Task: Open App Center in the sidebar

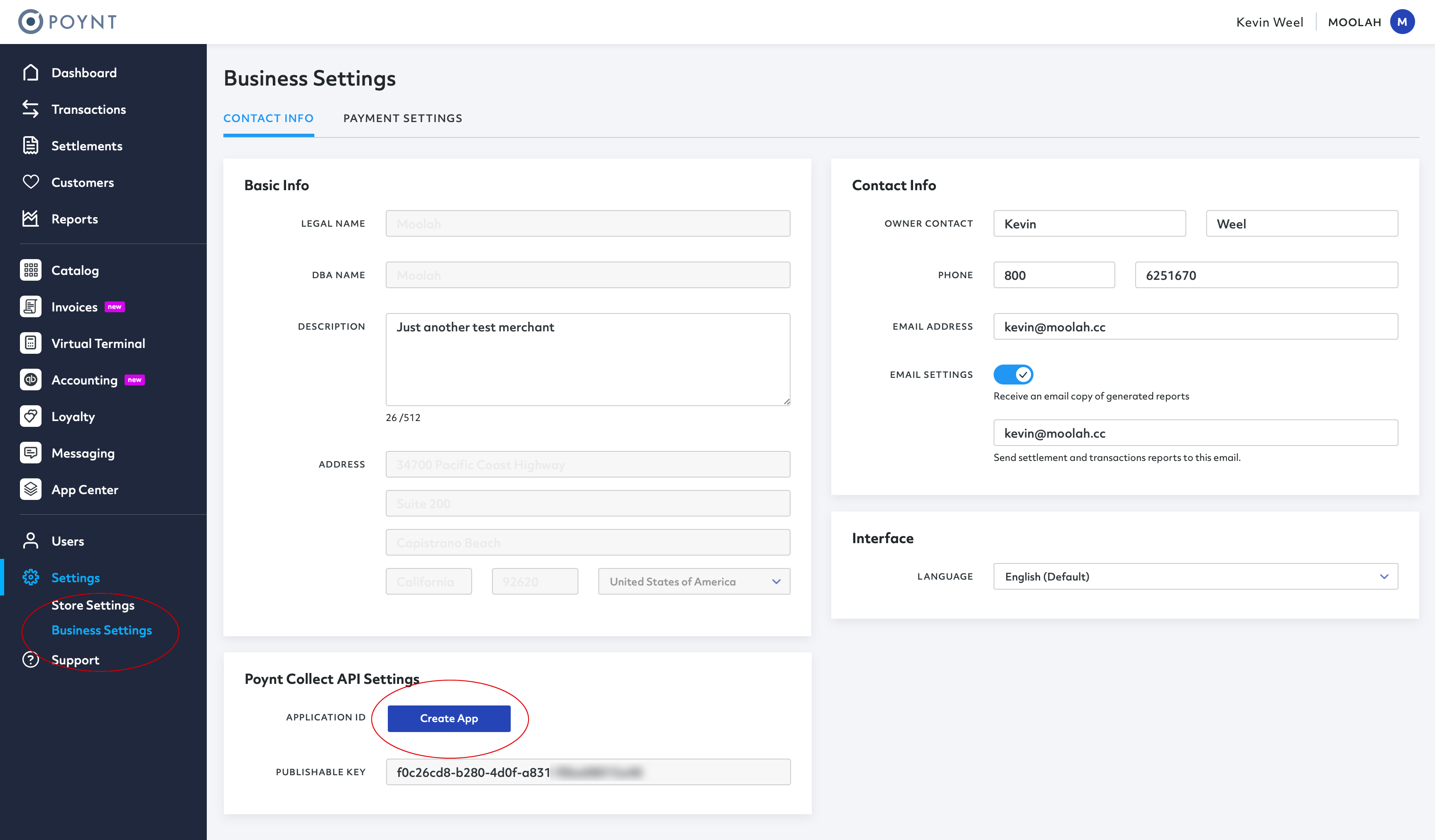Action: [85, 490]
